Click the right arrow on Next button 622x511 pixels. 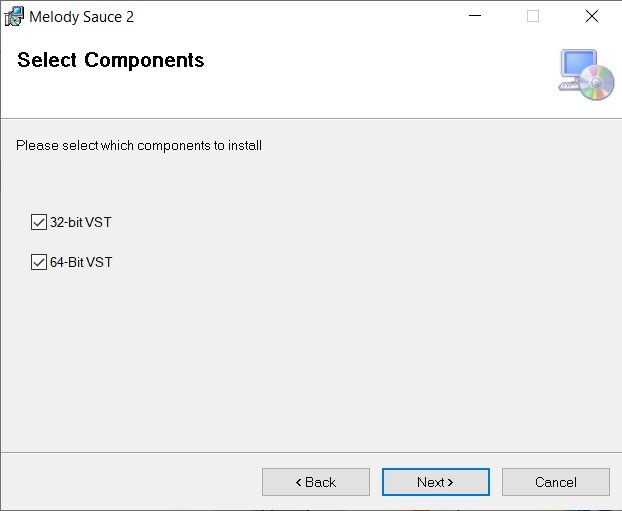click(x=451, y=483)
